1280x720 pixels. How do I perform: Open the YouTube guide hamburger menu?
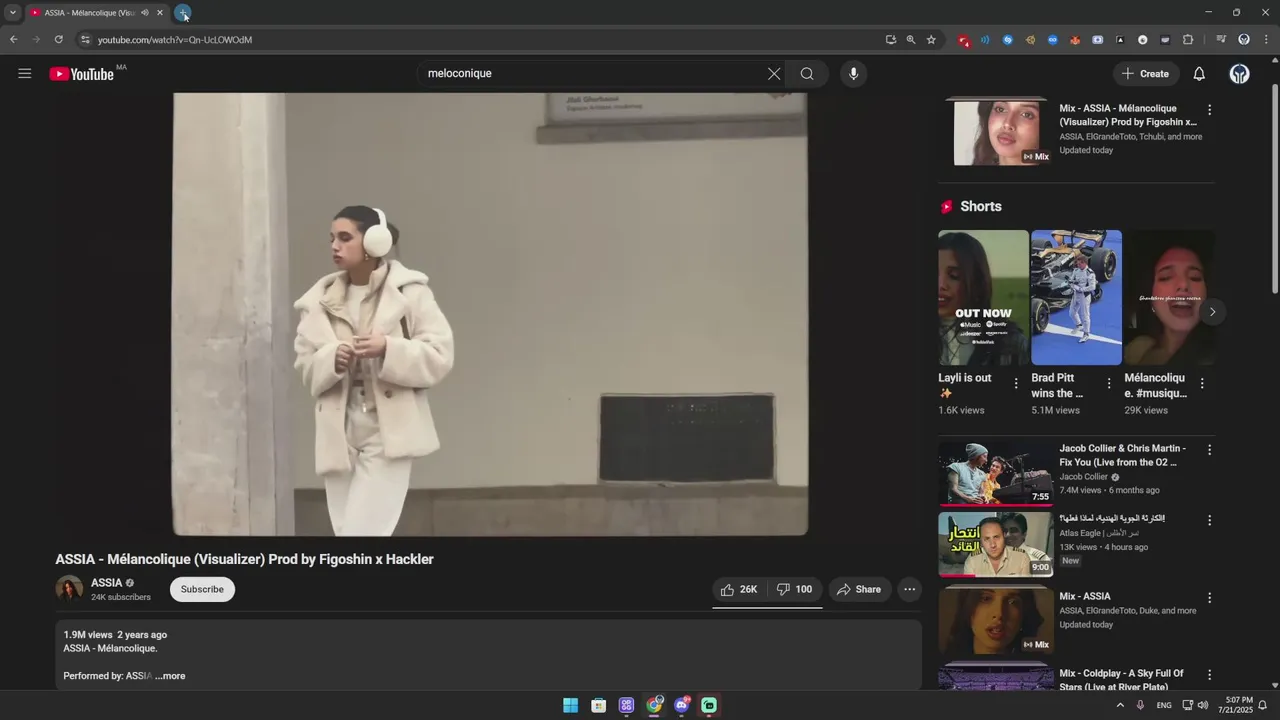click(25, 74)
